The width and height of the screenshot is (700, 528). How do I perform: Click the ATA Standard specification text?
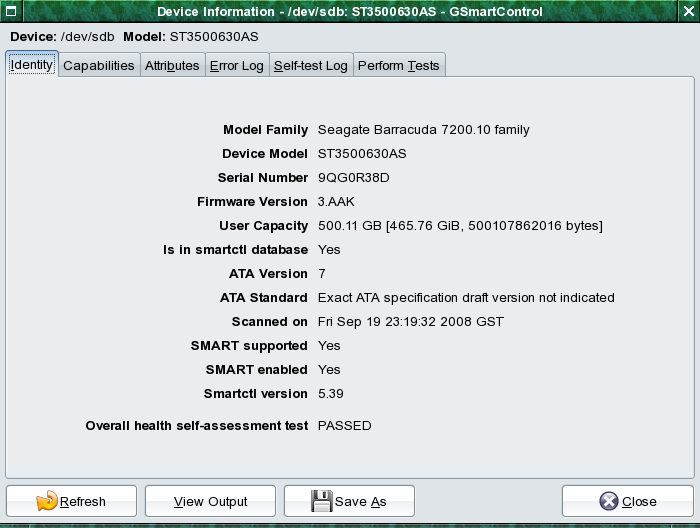click(x=465, y=298)
